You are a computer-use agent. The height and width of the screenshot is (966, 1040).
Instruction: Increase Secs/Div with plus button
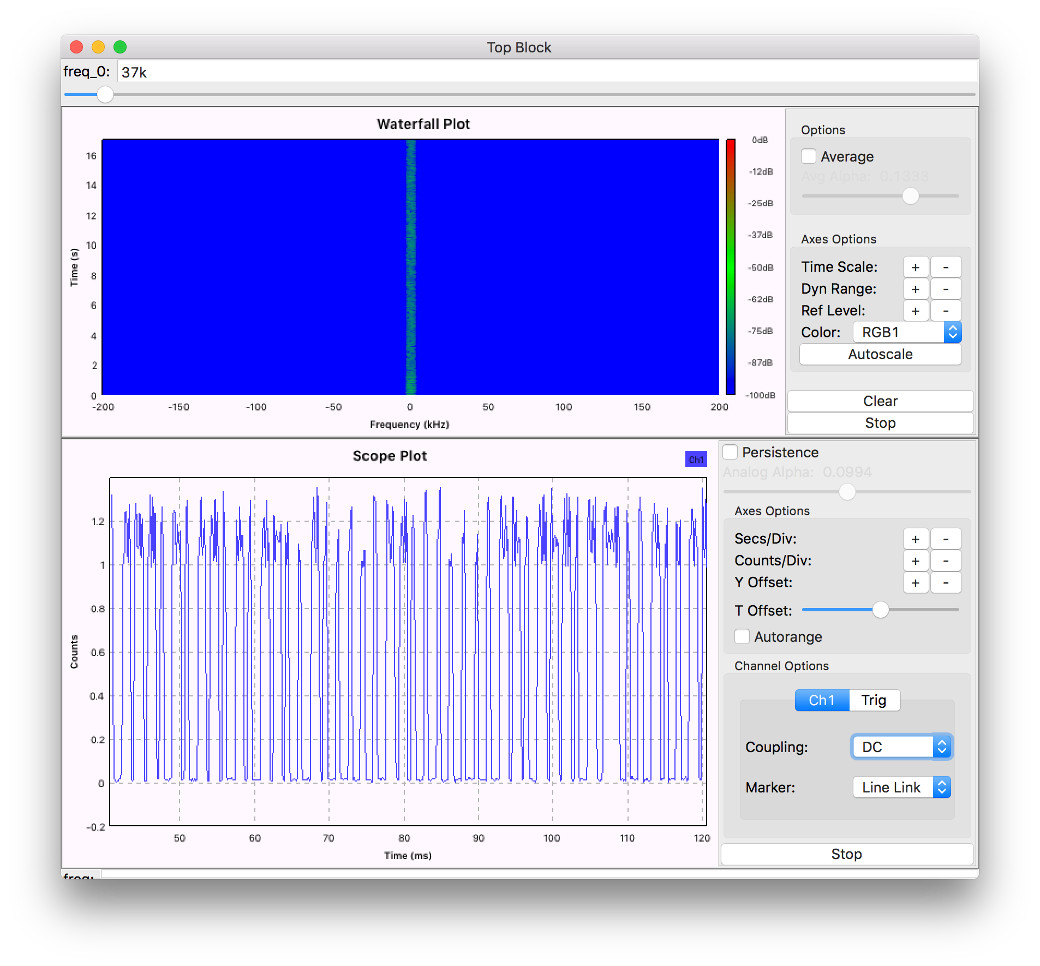[x=915, y=539]
